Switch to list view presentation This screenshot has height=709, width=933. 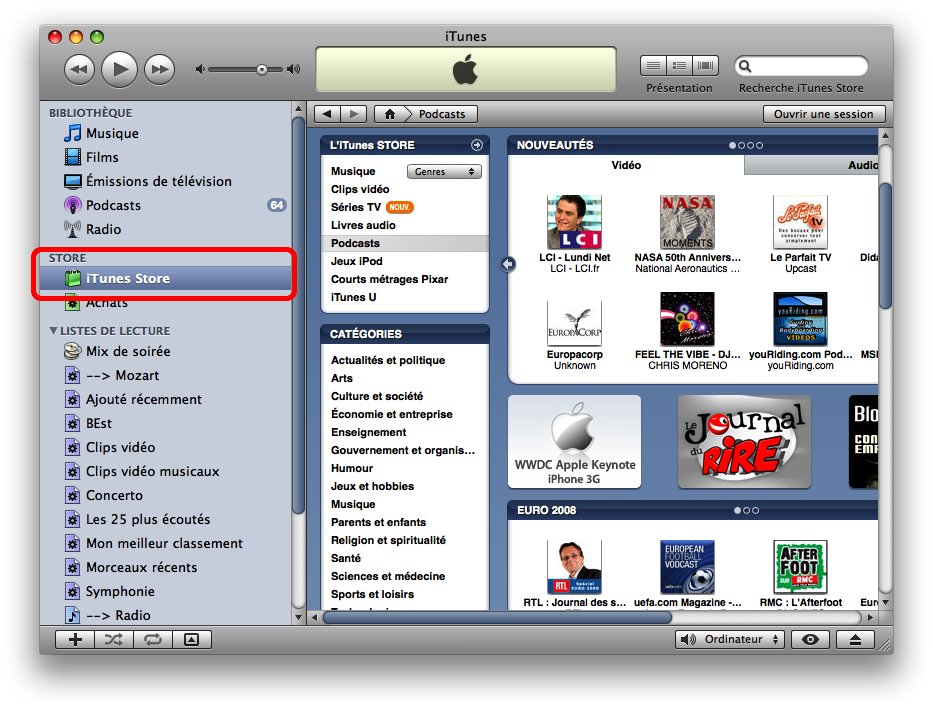(x=653, y=65)
